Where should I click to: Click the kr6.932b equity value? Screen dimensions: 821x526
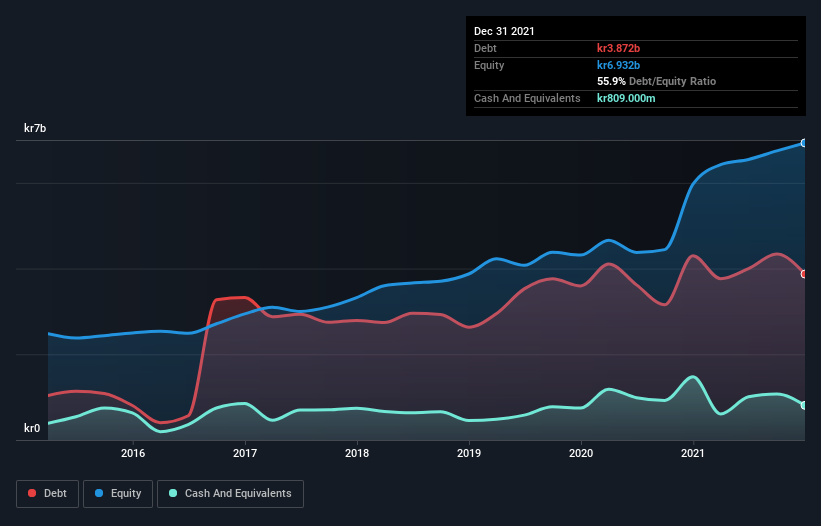coord(618,65)
